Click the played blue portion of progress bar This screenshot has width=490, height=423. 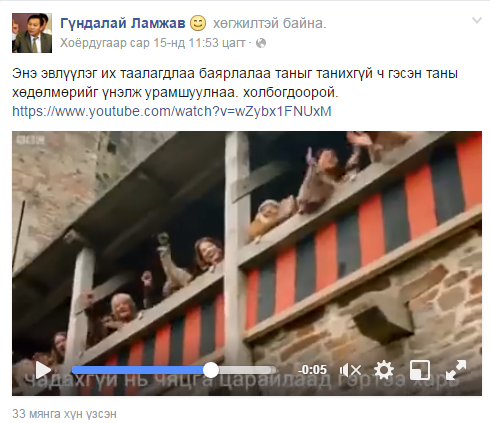coord(138,370)
